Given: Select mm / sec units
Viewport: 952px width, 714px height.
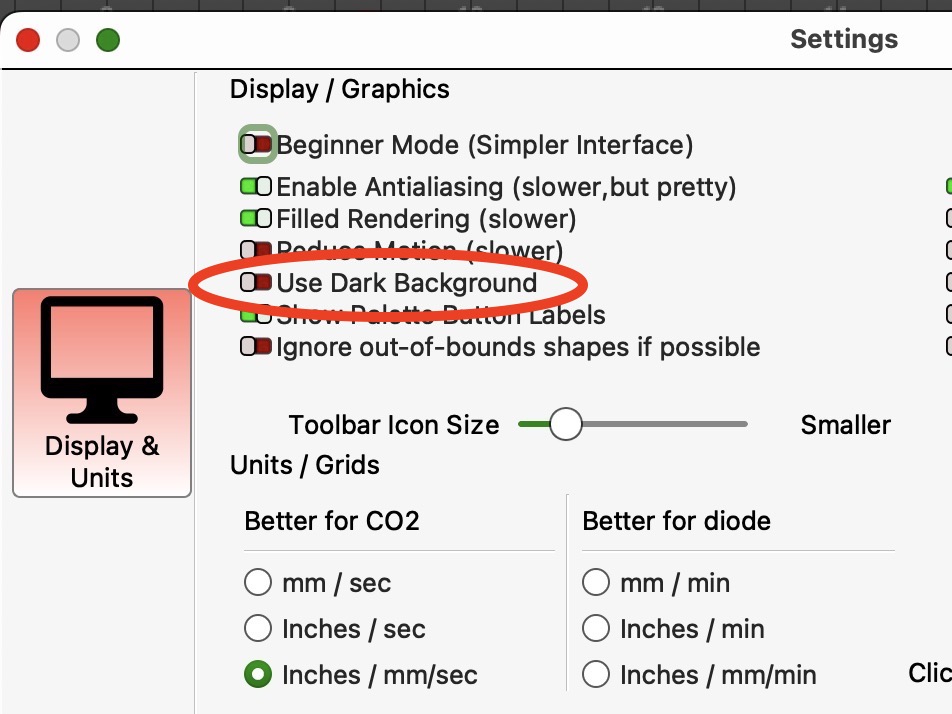Looking at the screenshot, I should click(258, 582).
